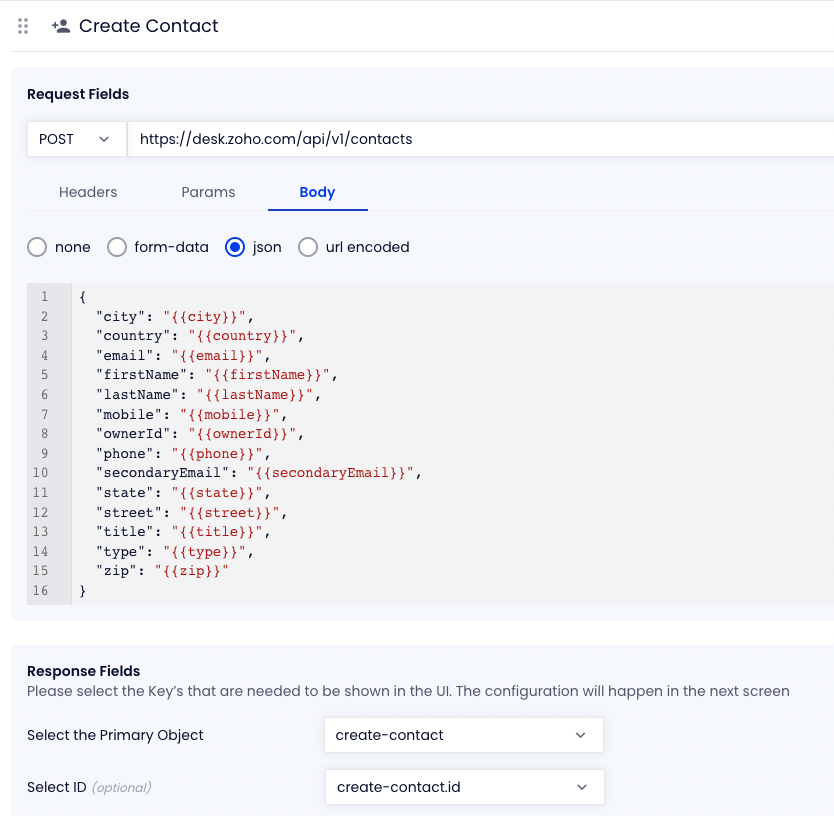The height and width of the screenshot is (816, 834).
Task: Open the POST method dropdown
Action: coord(77,139)
